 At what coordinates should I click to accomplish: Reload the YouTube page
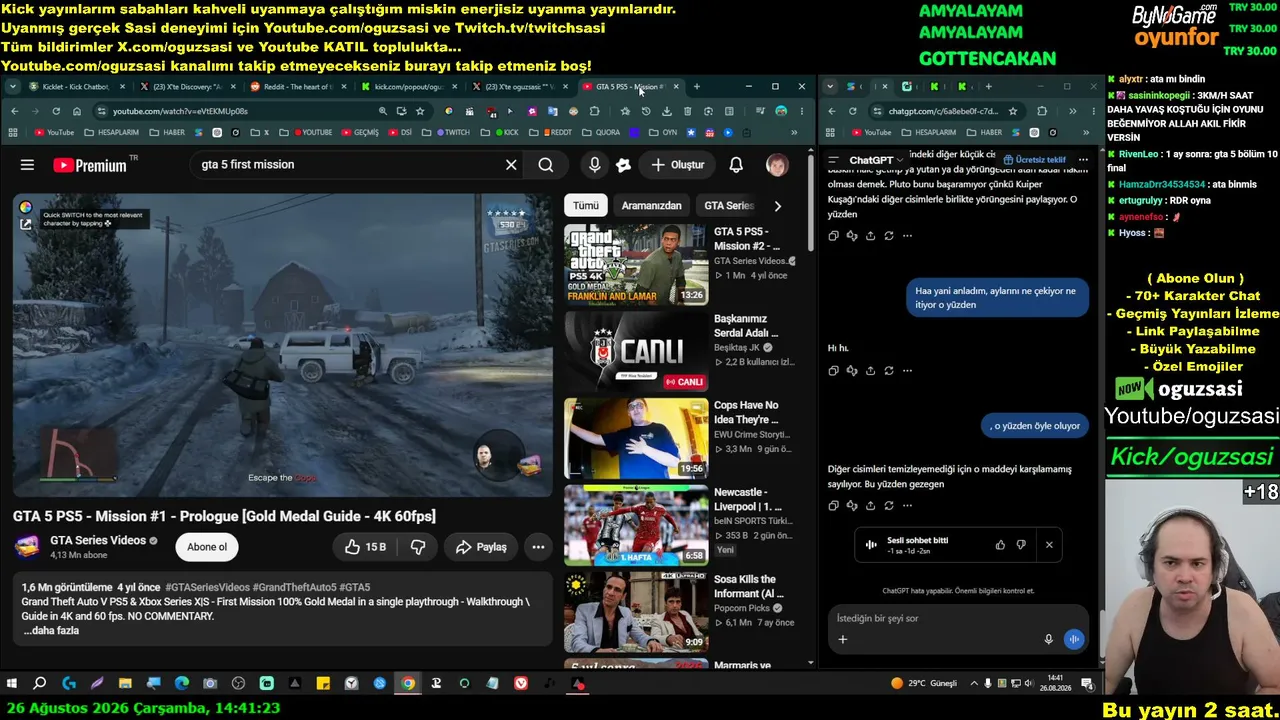coord(56,111)
